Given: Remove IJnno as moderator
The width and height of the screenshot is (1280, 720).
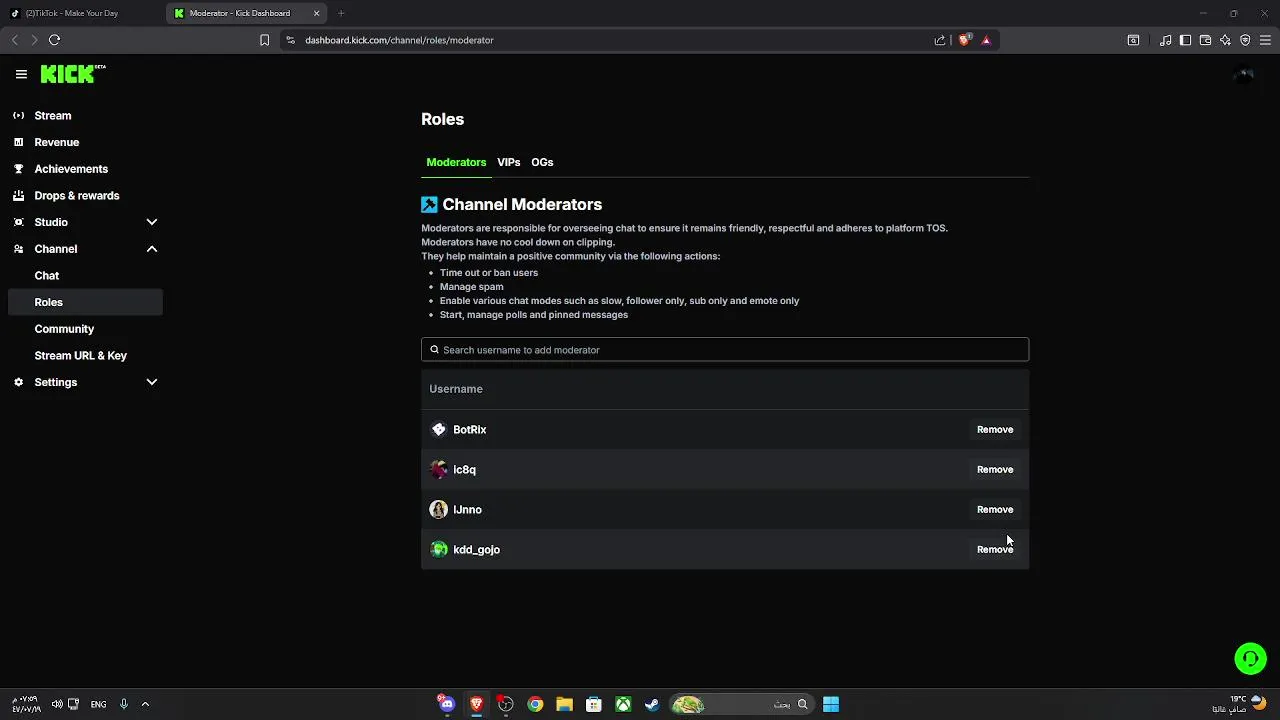Looking at the screenshot, I should click(x=995, y=509).
